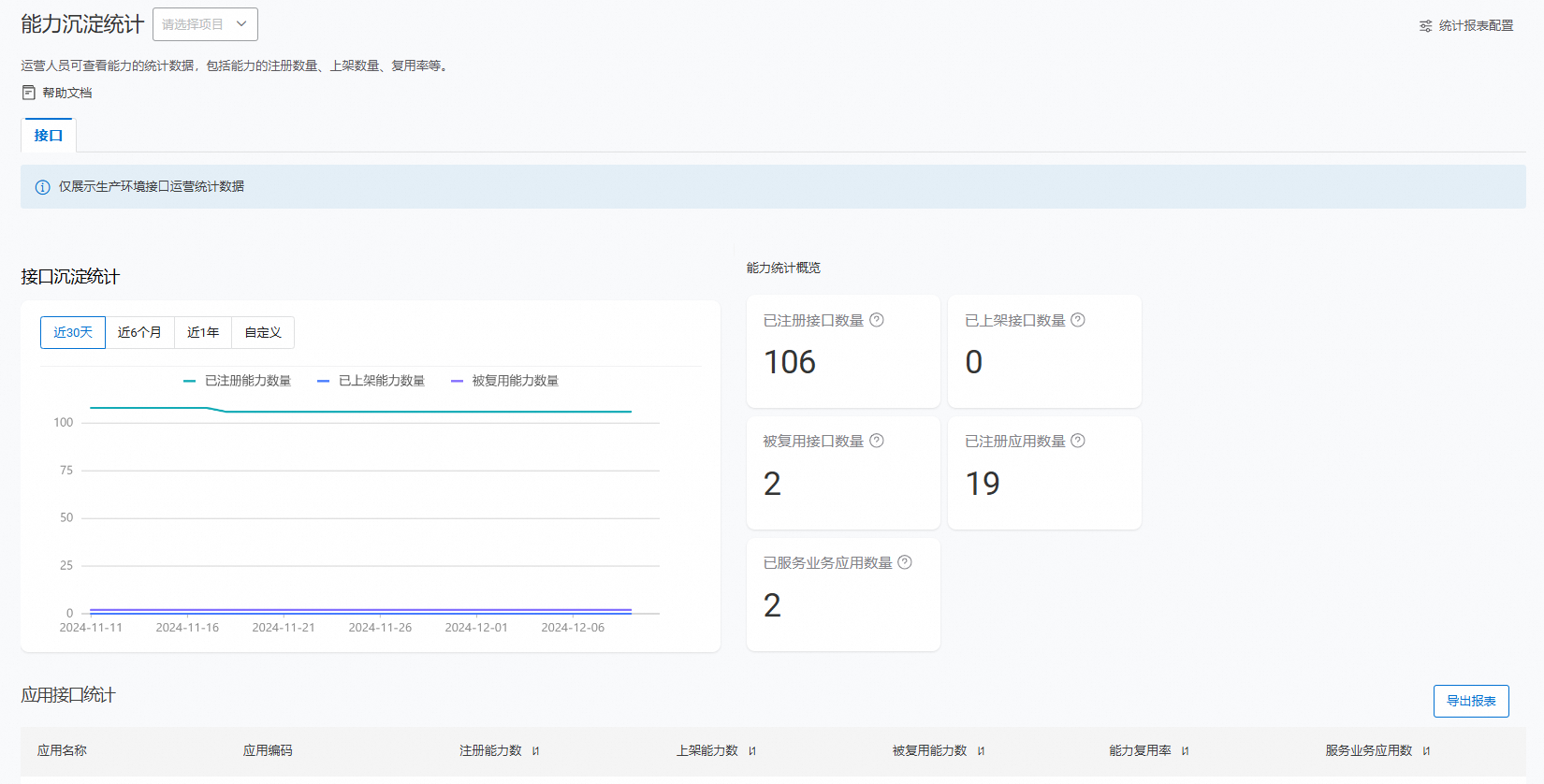Select the 近6个月 time range
The height and width of the screenshot is (784, 1544).
tap(139, 332)
